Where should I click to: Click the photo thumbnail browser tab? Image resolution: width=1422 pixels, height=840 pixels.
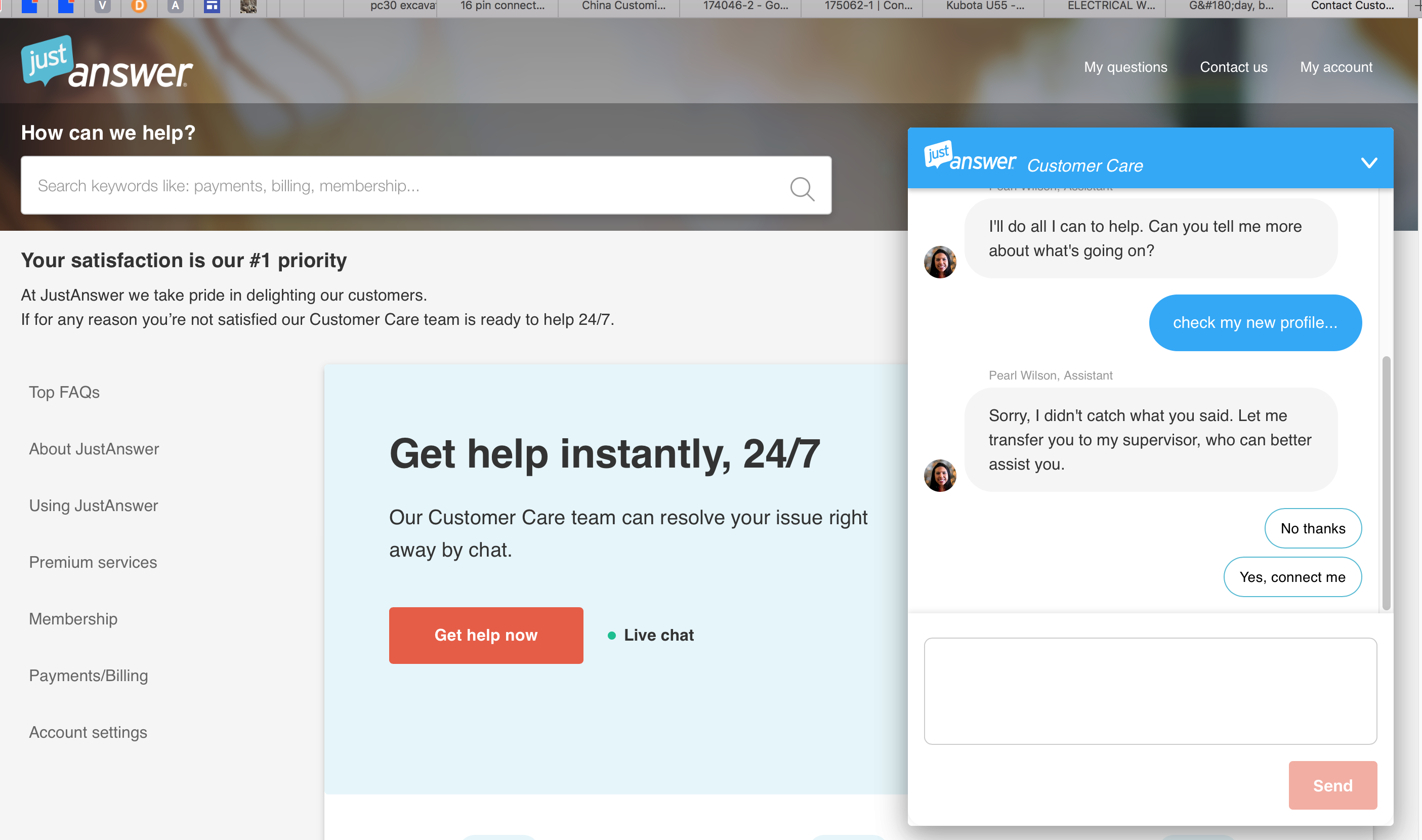pyautogui.click(x=248, y=7)
